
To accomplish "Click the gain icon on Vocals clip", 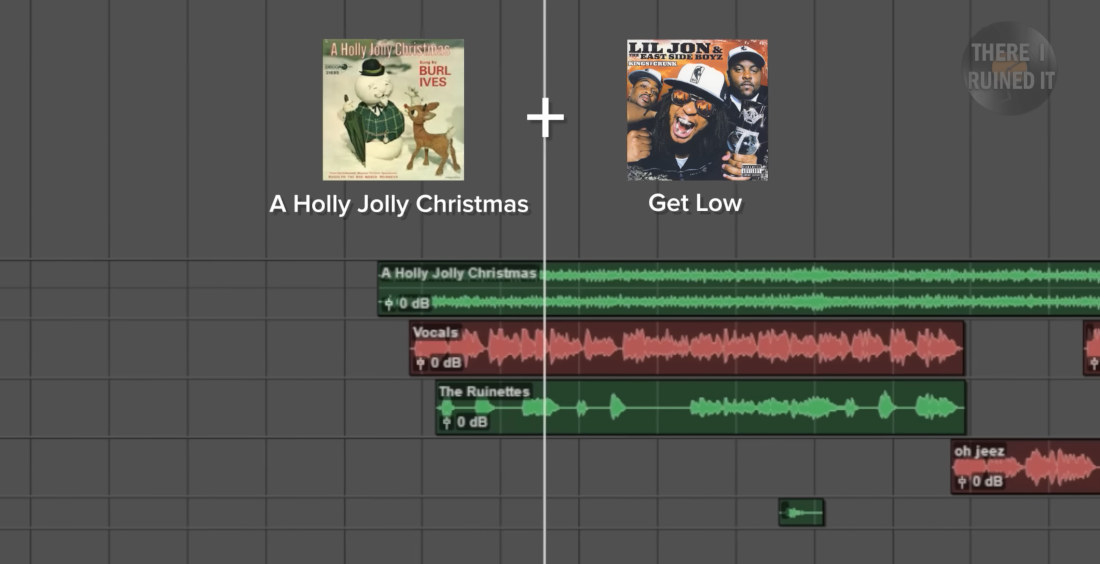I will (420, 363).
